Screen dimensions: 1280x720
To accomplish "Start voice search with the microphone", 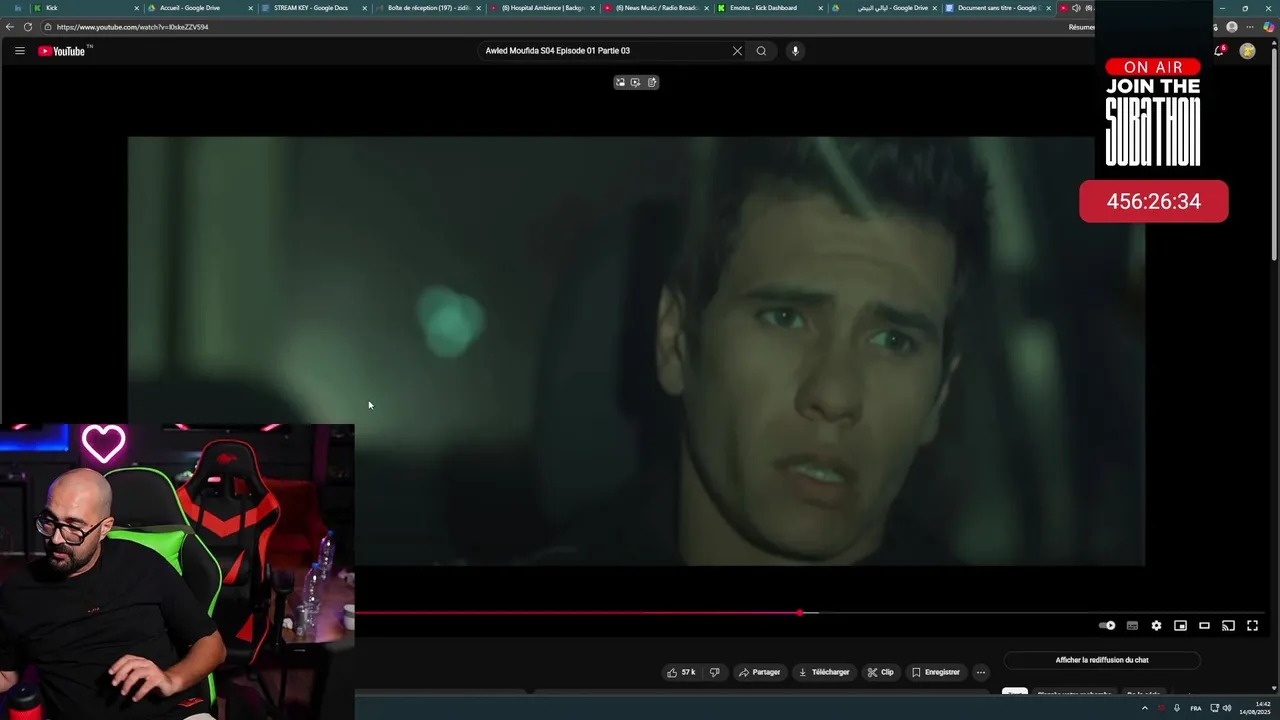I will click(x=795, y=51).
